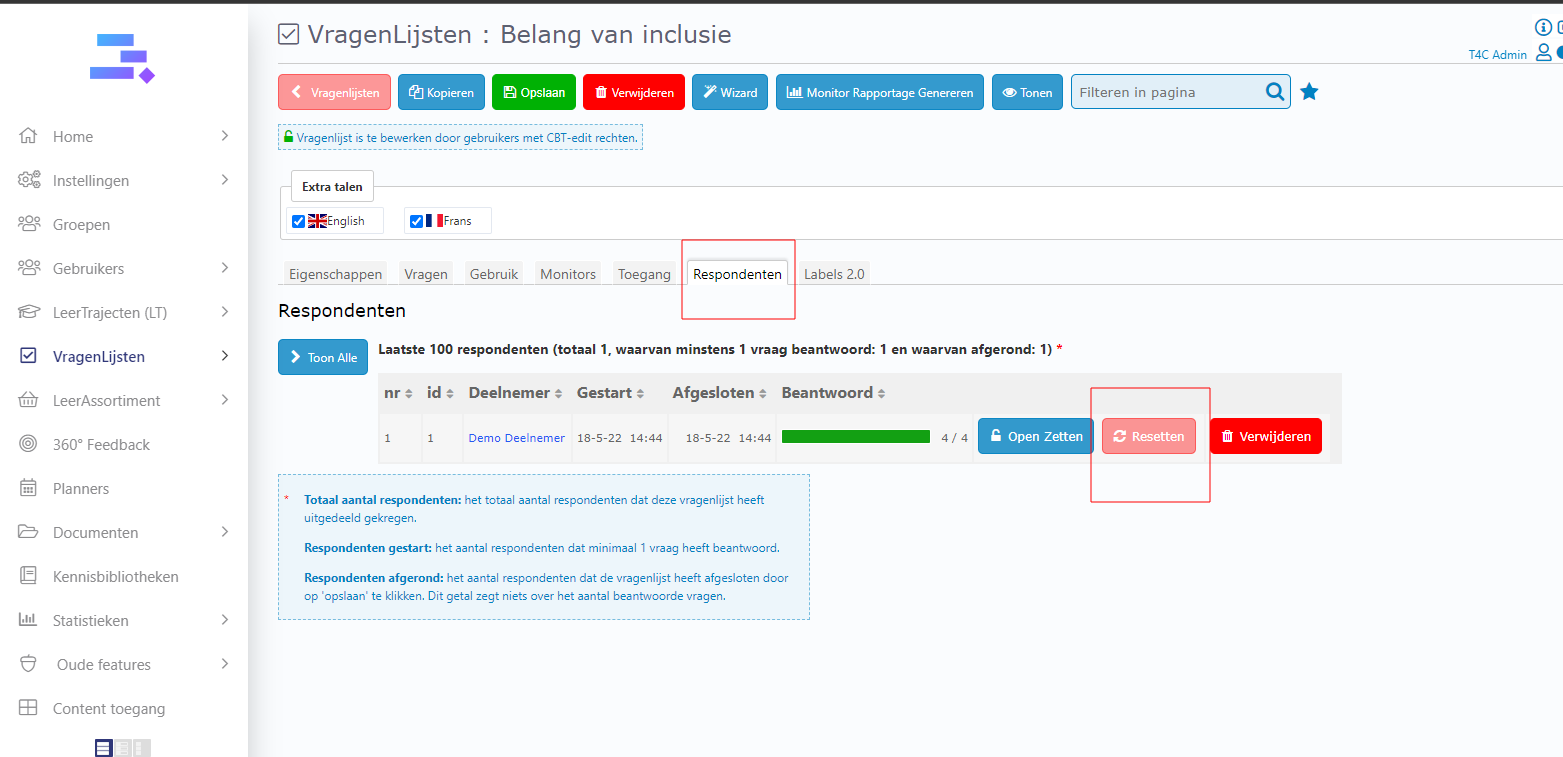1563x757 pixels.
Task: Switch to the Vragen tab
Action: click(x=426, y=274)
